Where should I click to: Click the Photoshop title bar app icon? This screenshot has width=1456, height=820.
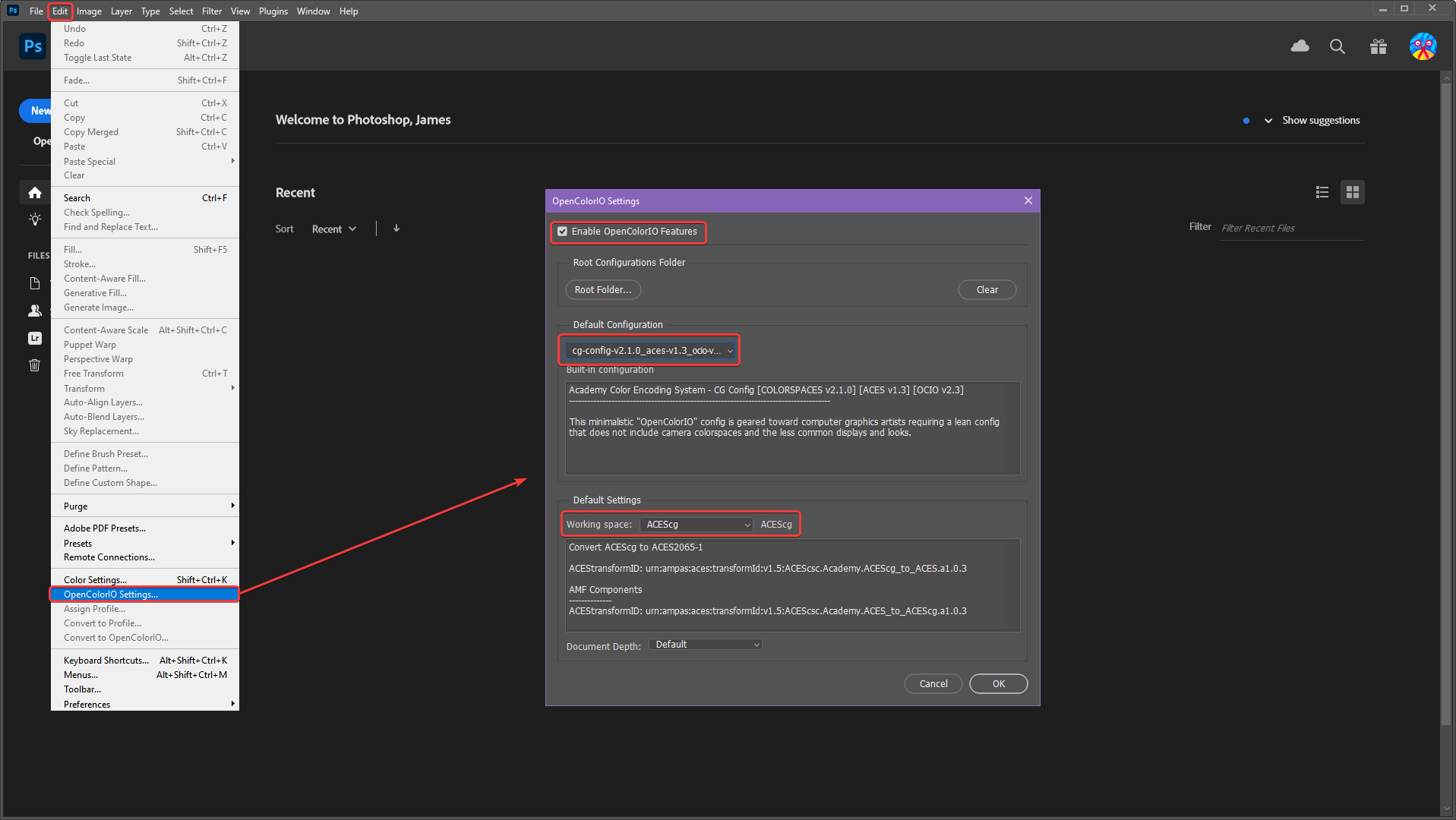pyautogui.click(x=13, y=11)
